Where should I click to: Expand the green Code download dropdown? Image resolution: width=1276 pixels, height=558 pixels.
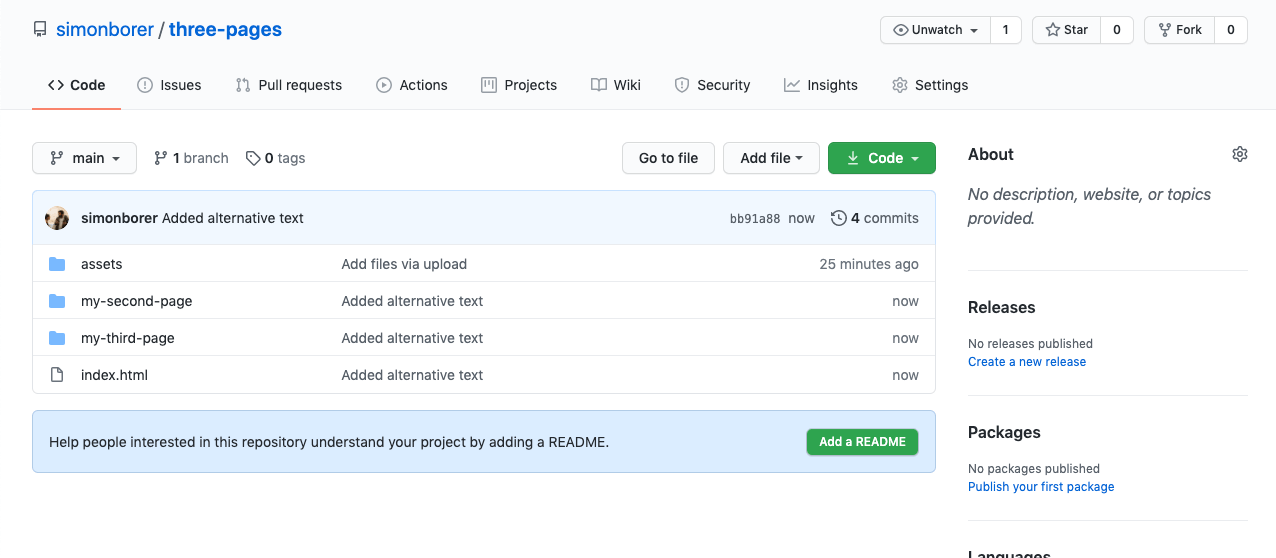882,158
